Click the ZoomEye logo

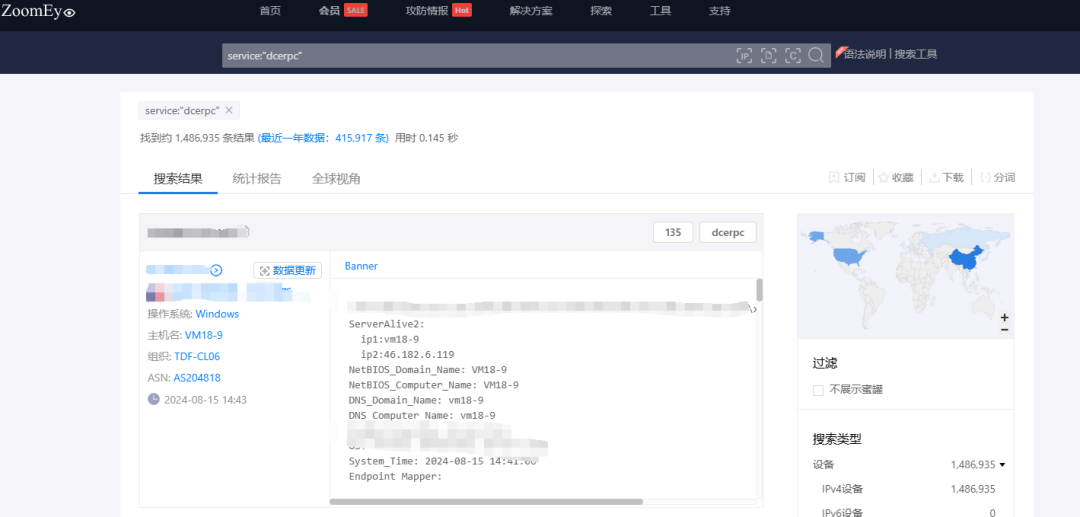pos(38,11)
